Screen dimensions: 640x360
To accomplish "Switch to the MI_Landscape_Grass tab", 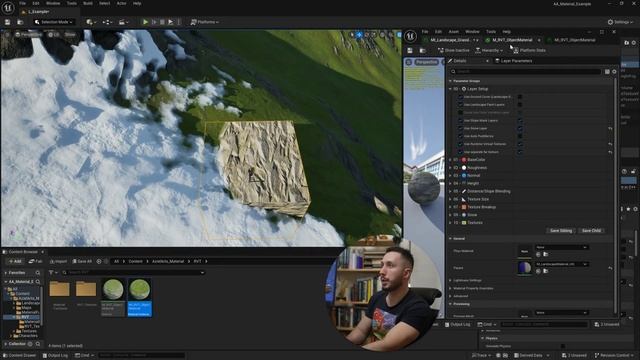I will (450, 40).
